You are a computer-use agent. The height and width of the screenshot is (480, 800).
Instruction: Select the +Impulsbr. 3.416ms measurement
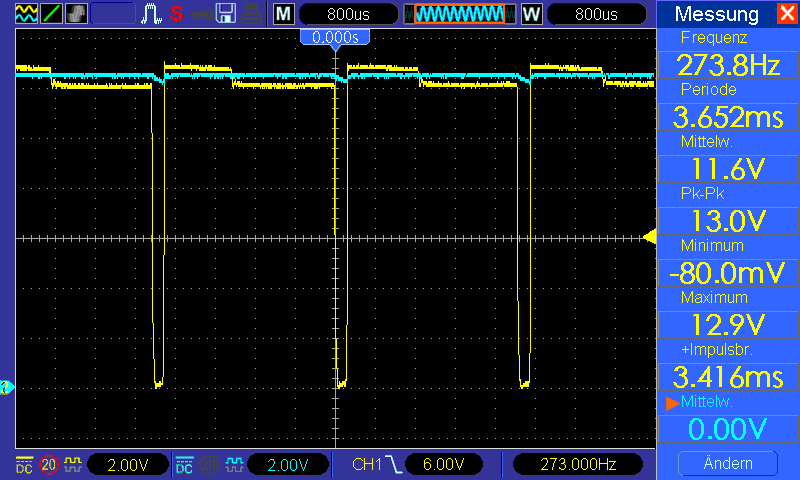pos(729,377)
